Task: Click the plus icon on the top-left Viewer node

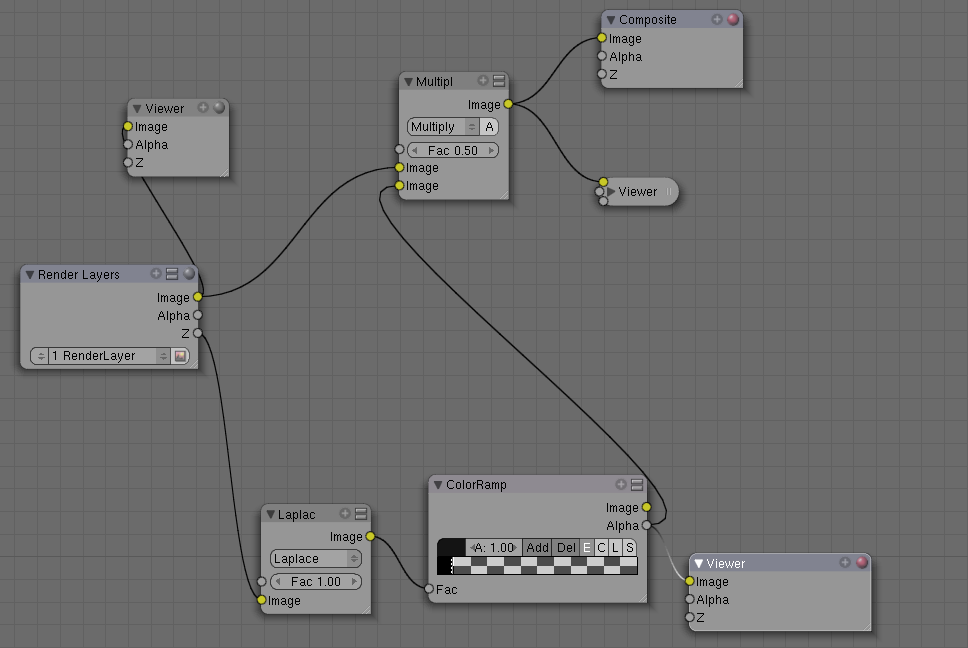Action: click(202, 107)
